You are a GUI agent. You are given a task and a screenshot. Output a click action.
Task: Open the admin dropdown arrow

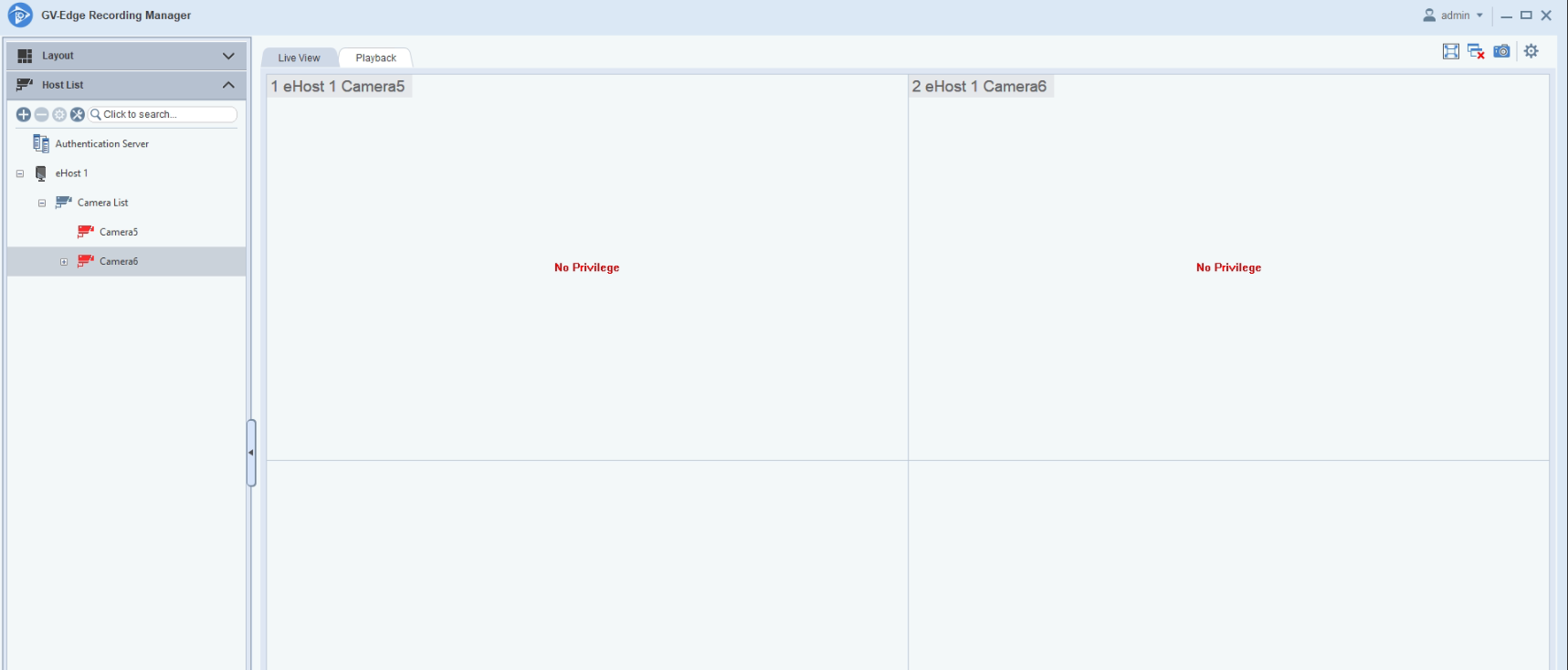(1479, 16)
